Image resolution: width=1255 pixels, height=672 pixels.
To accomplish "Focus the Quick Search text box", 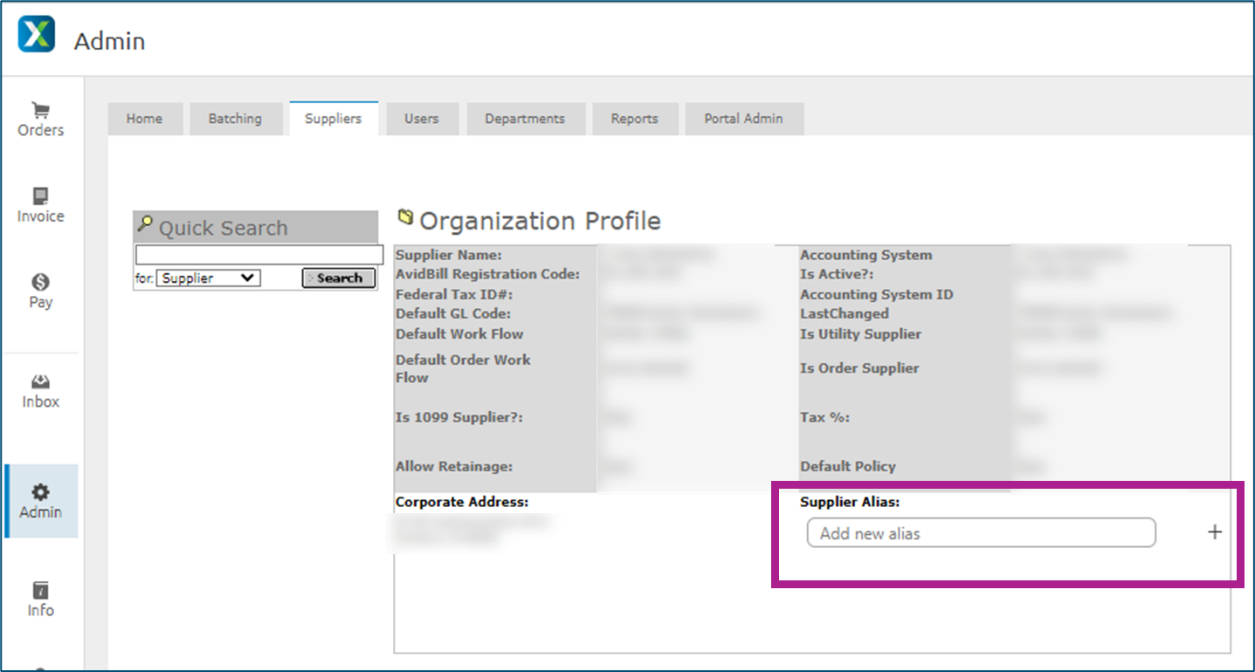I will tap(259, 255).
